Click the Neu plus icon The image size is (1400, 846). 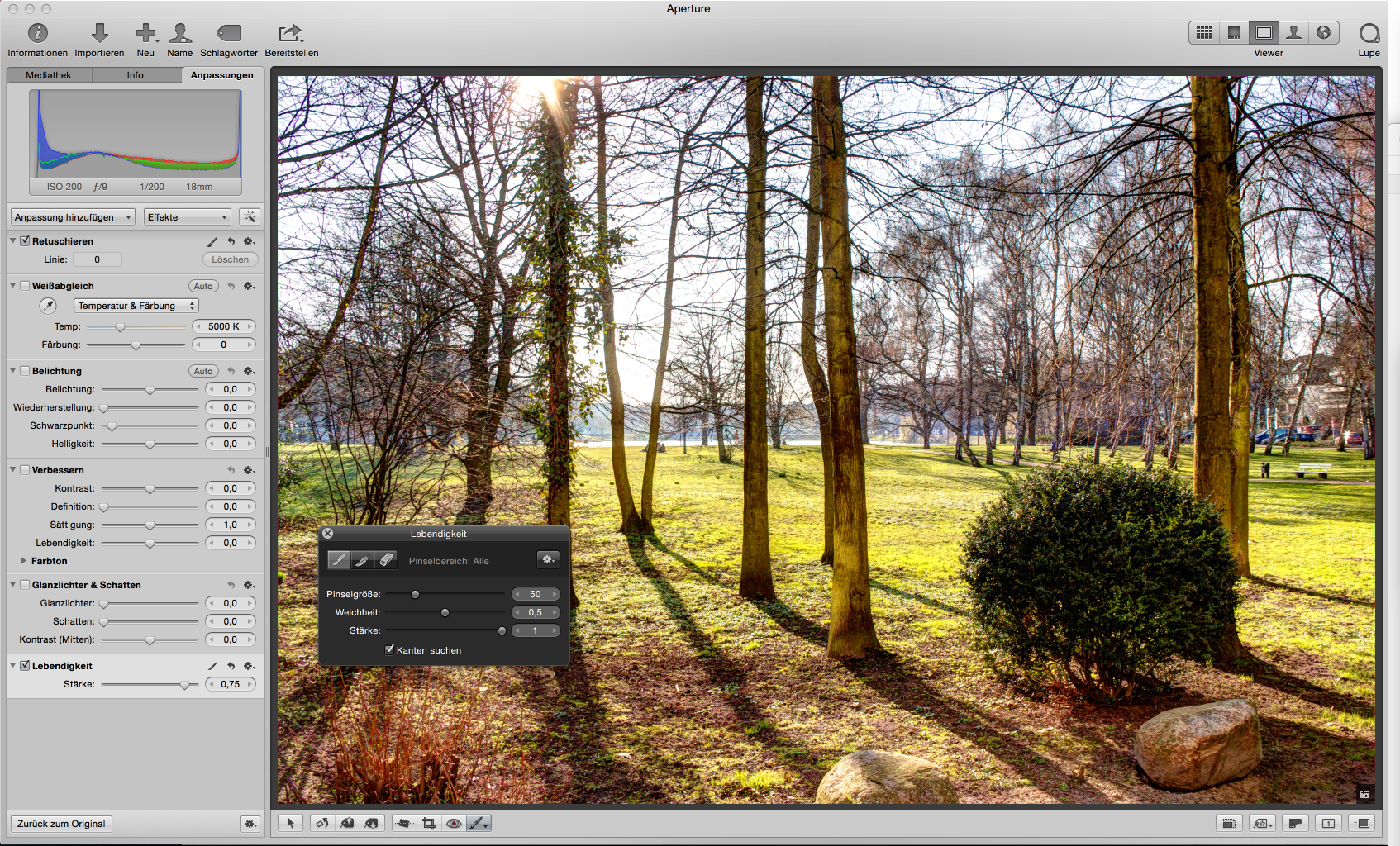tap(146, 33)
